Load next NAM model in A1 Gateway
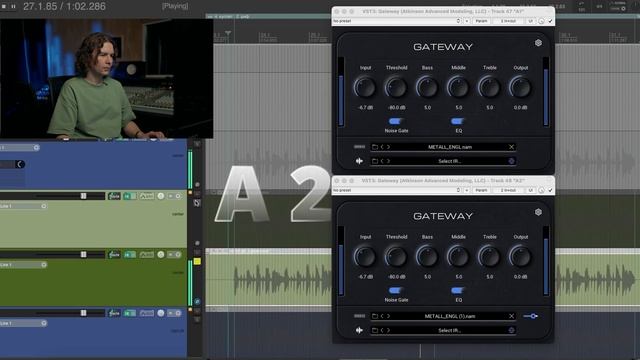 tap(388, 147)
